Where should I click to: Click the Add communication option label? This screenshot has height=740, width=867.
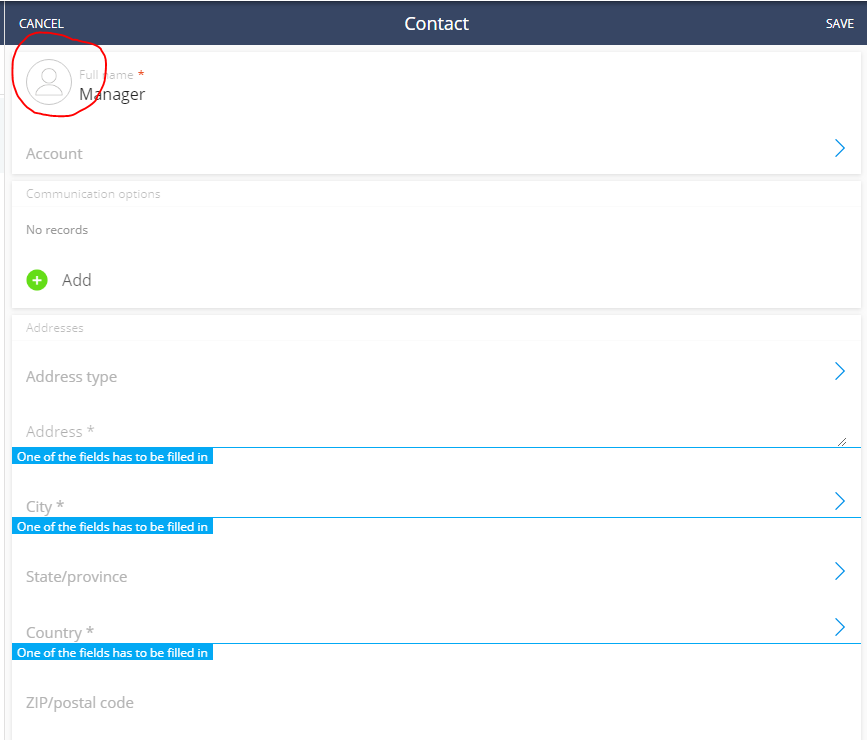[x=76, y=280]
